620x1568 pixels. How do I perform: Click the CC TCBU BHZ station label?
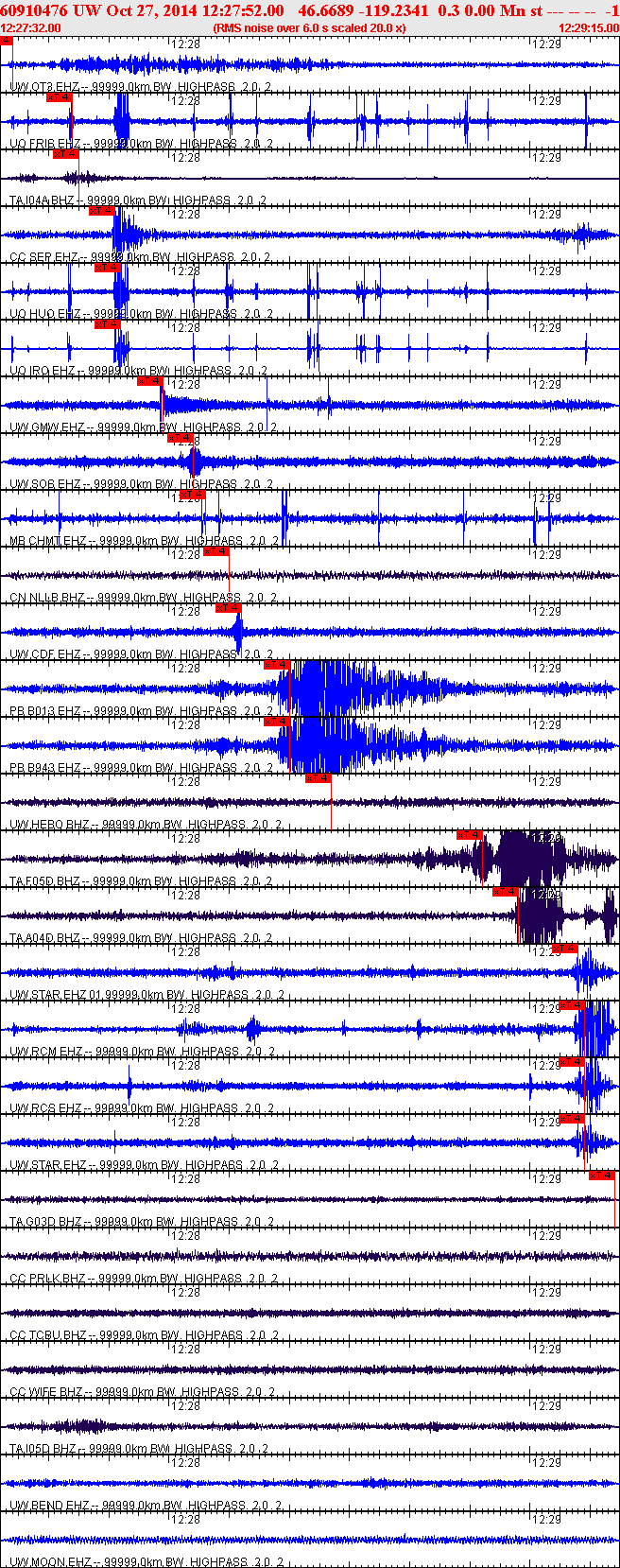[x=144, y=1335]
